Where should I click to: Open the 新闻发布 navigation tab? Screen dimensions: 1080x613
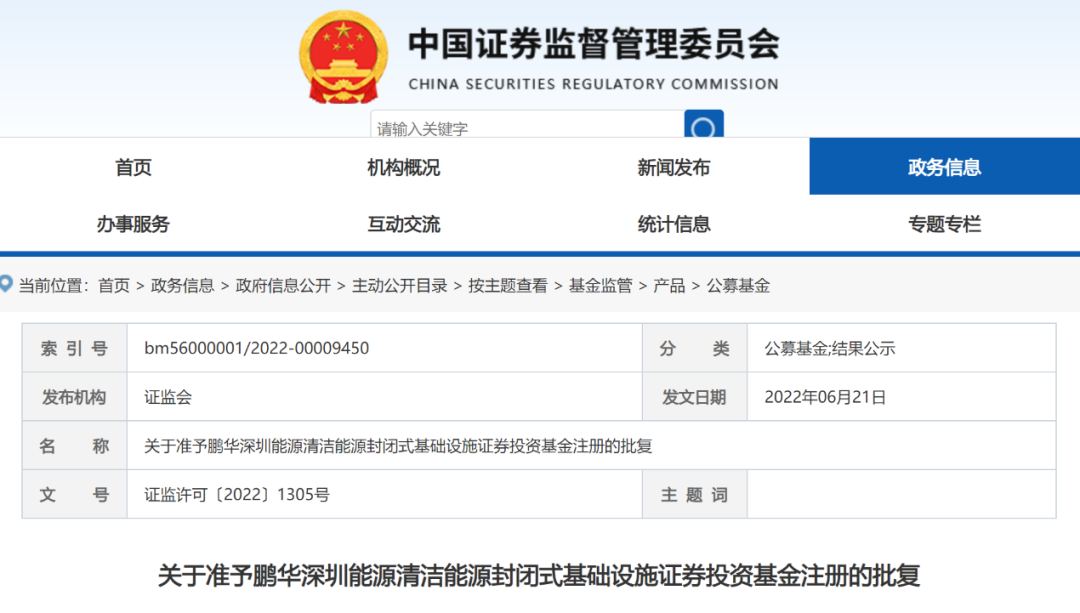(674, 167)
